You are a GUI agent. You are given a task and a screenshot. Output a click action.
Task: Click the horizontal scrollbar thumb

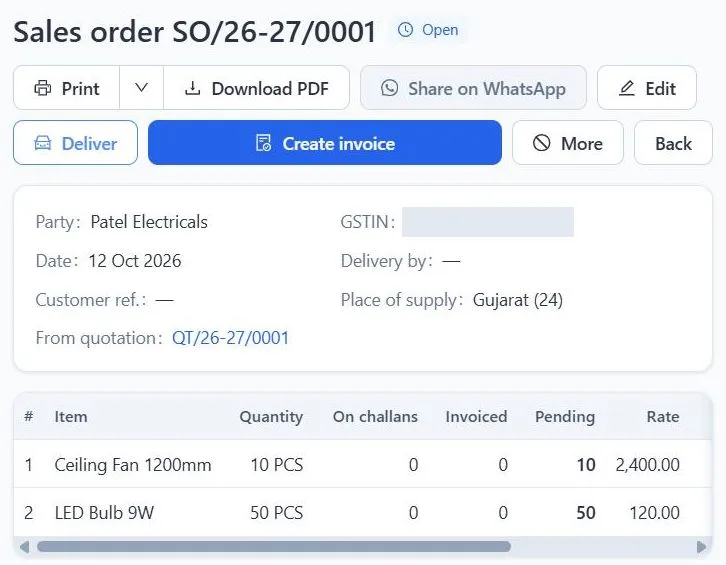point(274,547)
